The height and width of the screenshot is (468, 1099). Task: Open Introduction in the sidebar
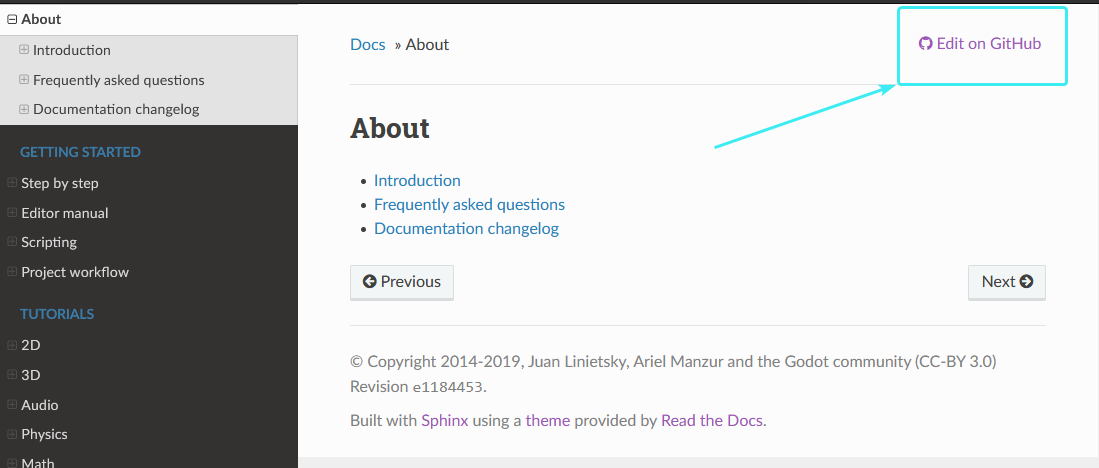(x=71, y=50)
